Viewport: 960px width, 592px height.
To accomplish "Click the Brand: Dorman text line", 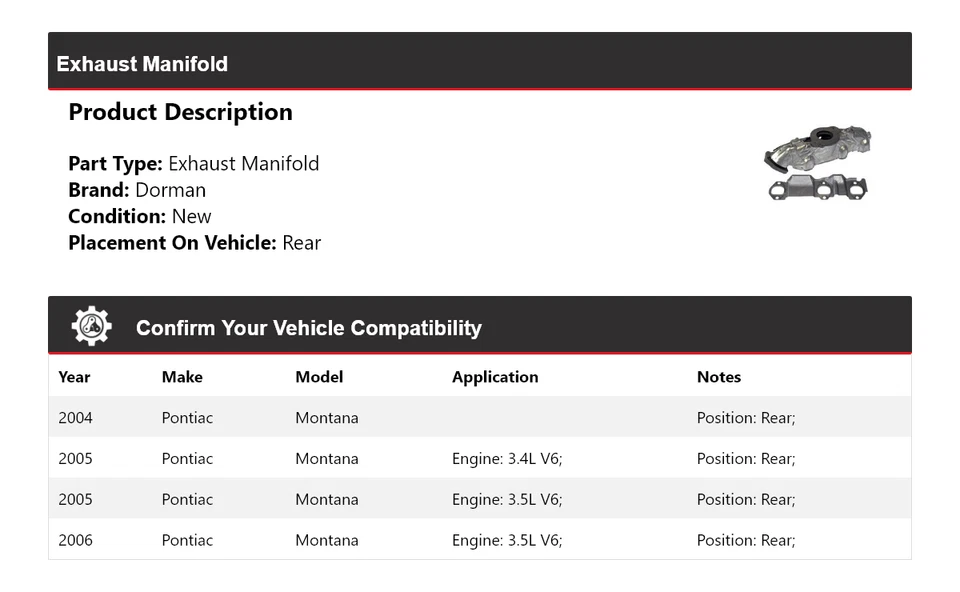I will click(137, 190).
